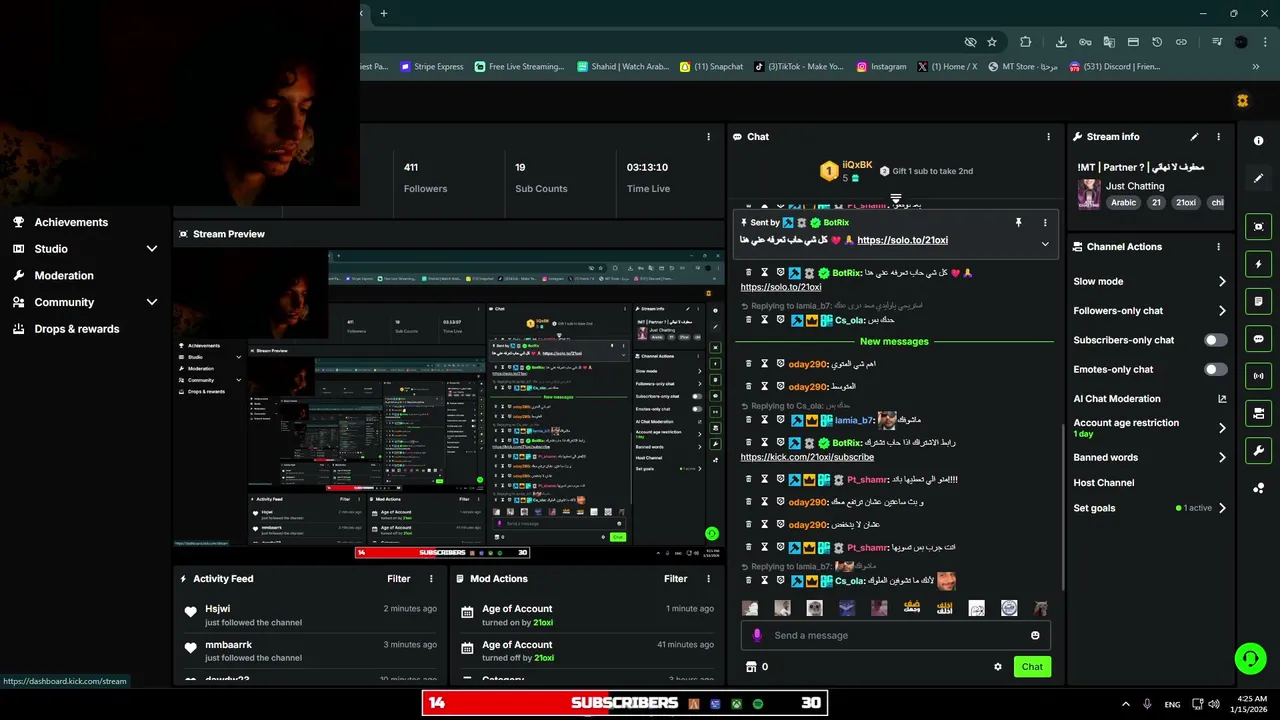Open the browser extensions puzzle icon

[x=1025, y=42]
